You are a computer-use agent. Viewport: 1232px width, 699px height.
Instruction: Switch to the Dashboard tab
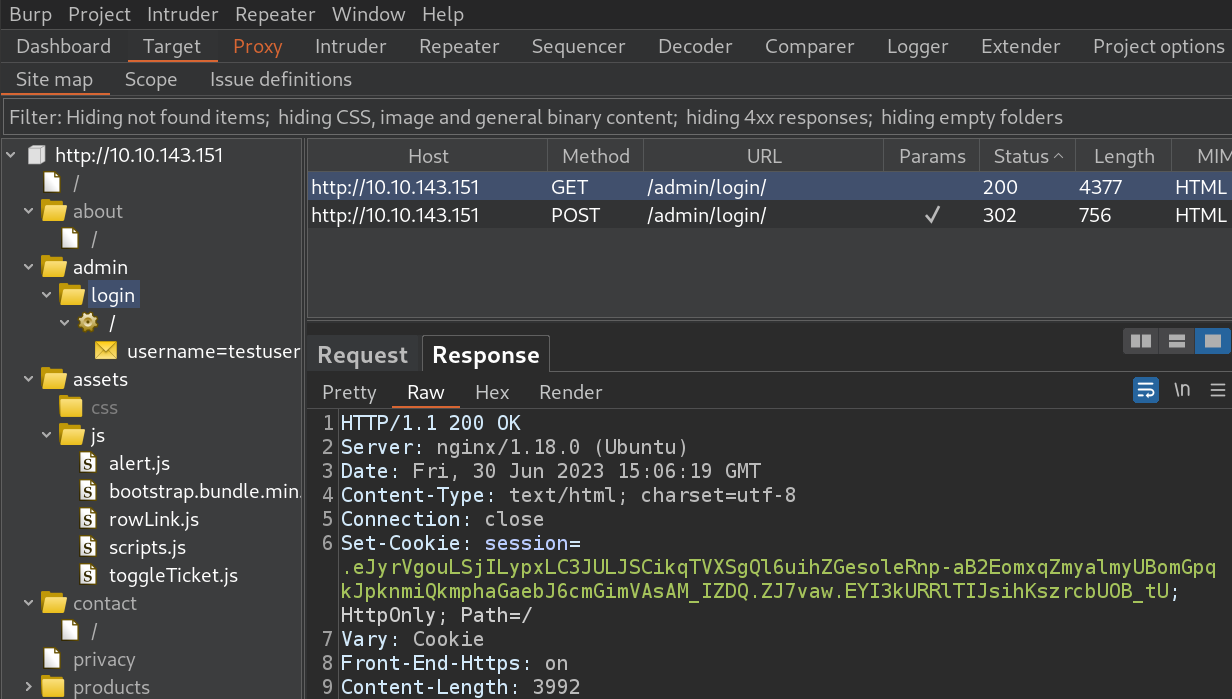pos(64,46)
